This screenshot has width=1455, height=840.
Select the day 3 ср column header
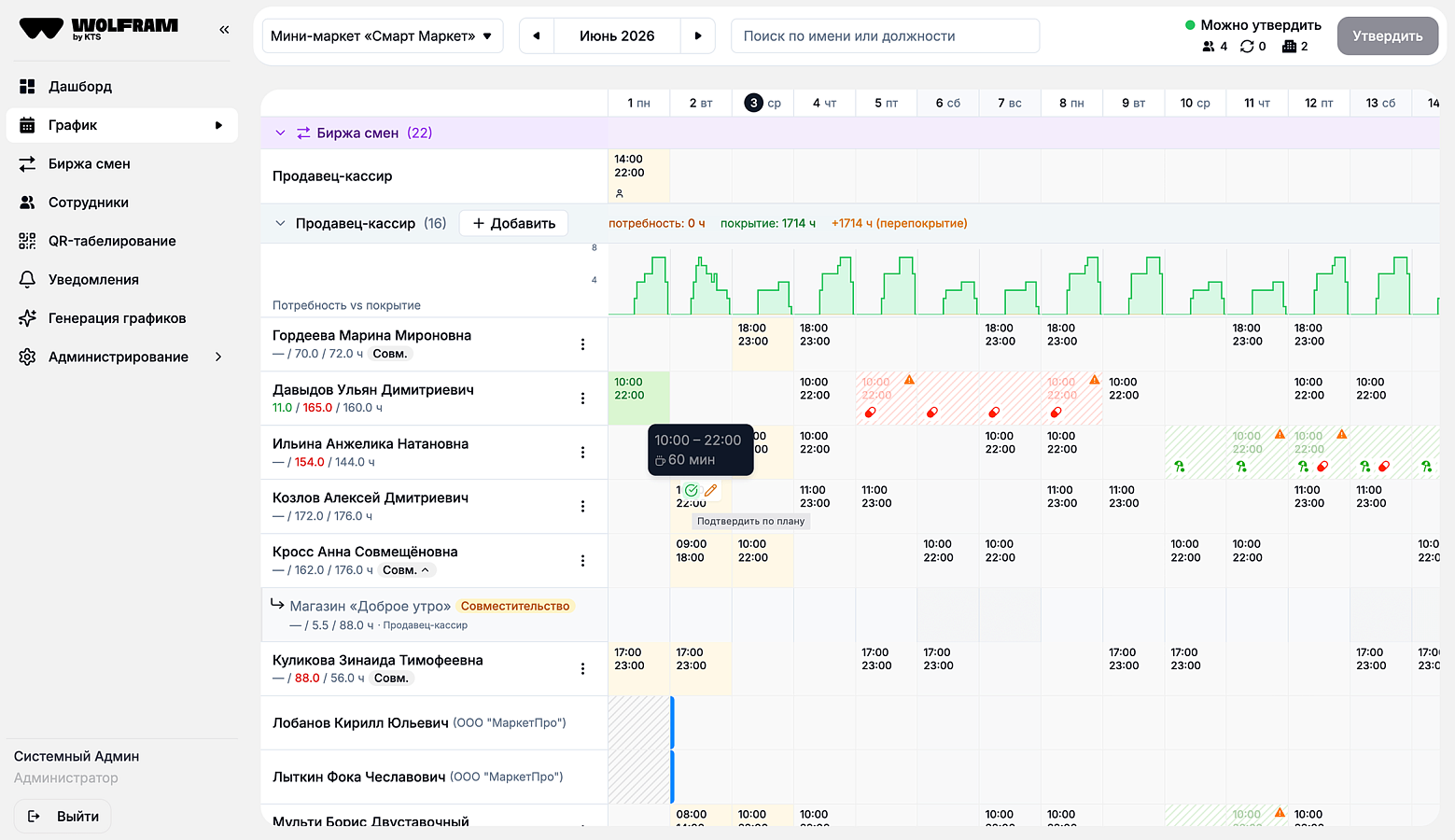(762, 103)
